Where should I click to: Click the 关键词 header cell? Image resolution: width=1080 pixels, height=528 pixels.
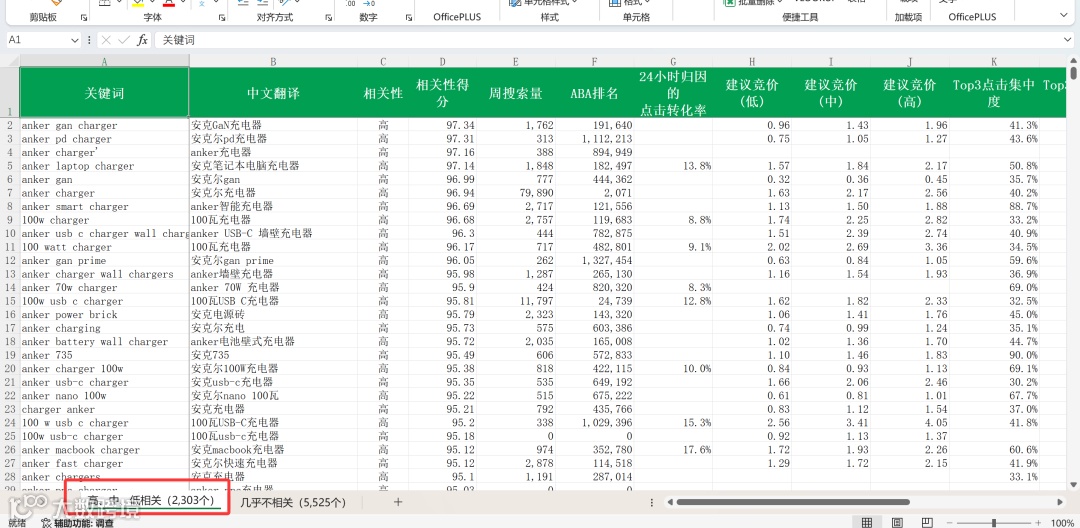pos(104,93)
